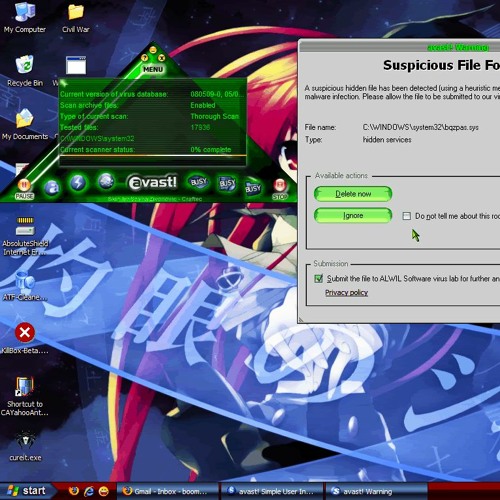Open My Computer desktop icon

click(25, 18)
